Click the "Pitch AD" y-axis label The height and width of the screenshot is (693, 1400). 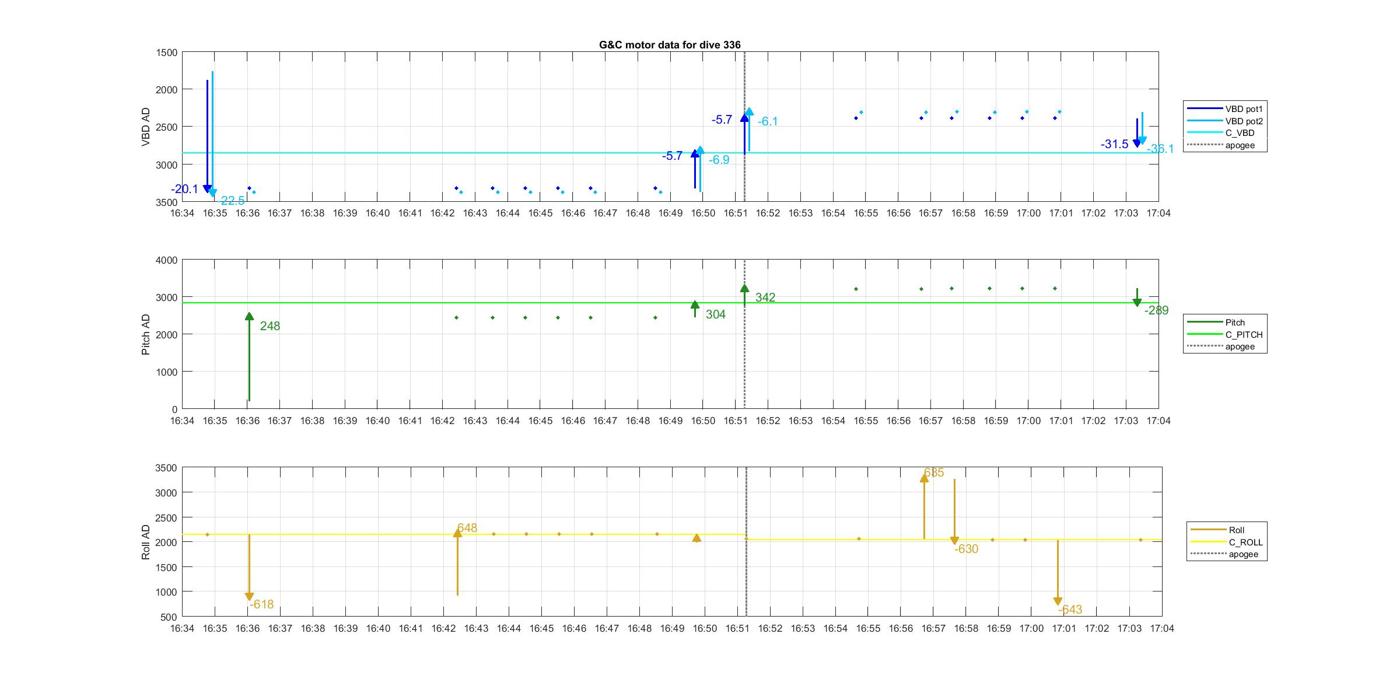pos(146,334)
